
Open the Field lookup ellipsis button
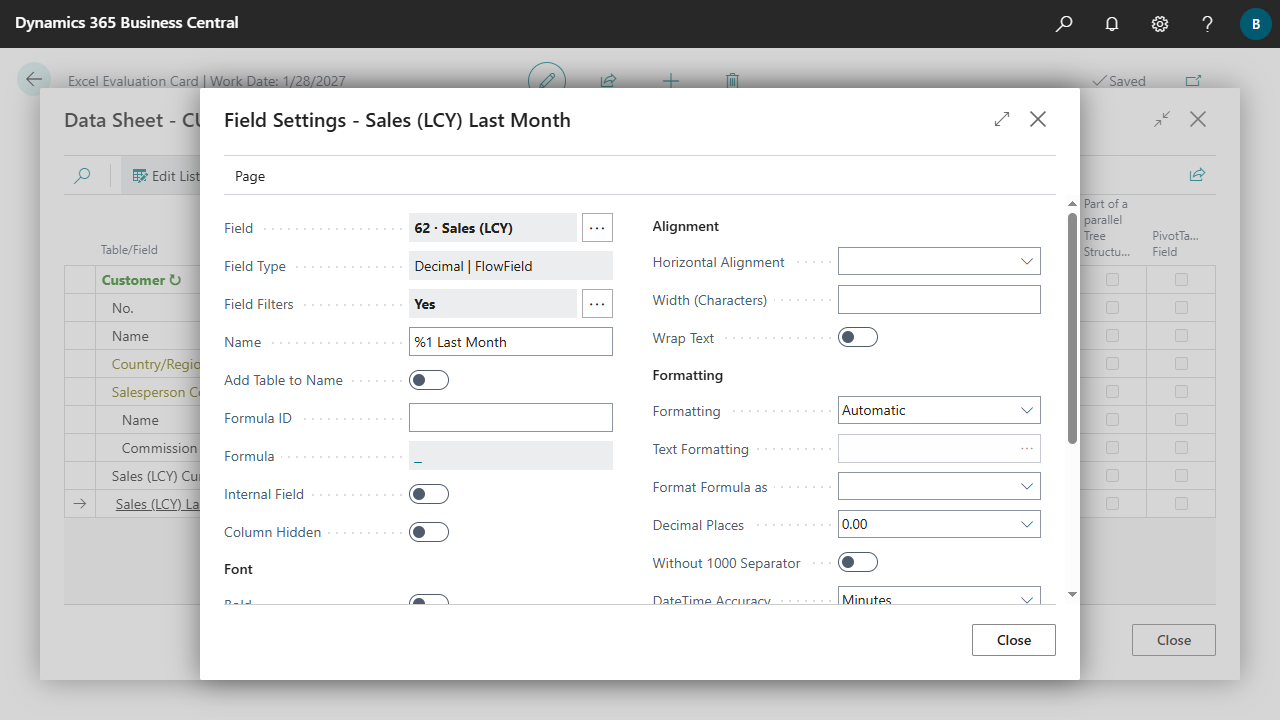pos(597,228)
